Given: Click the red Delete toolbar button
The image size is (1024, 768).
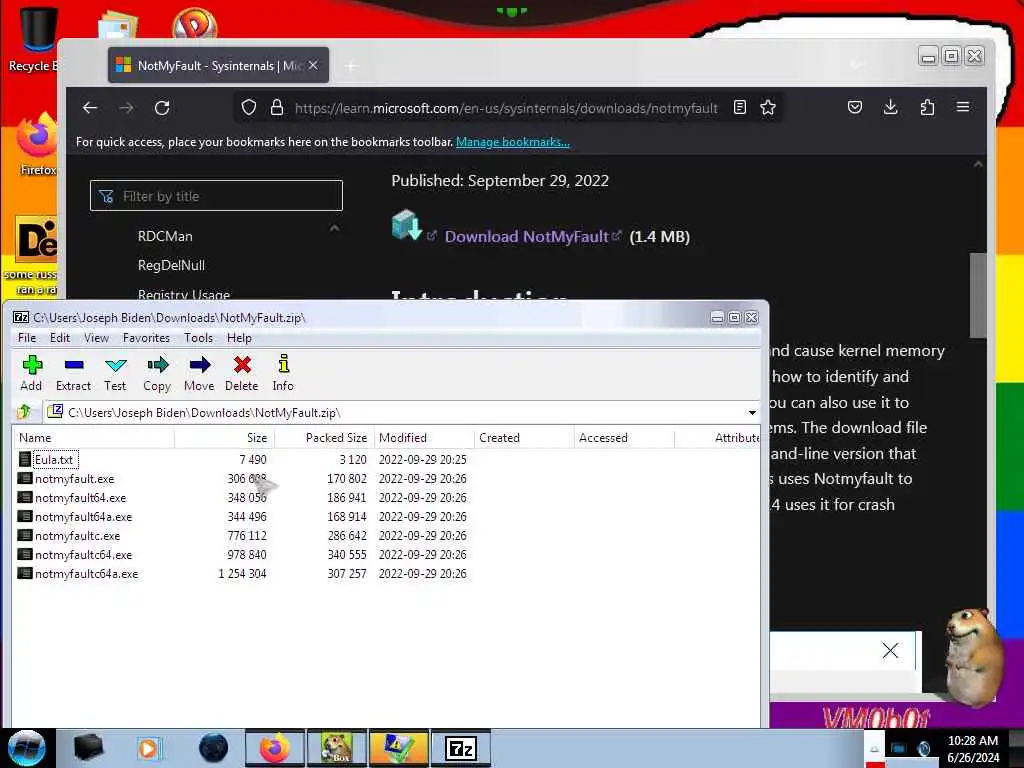Looking at the screenshot, I should [x=242, y=374].
